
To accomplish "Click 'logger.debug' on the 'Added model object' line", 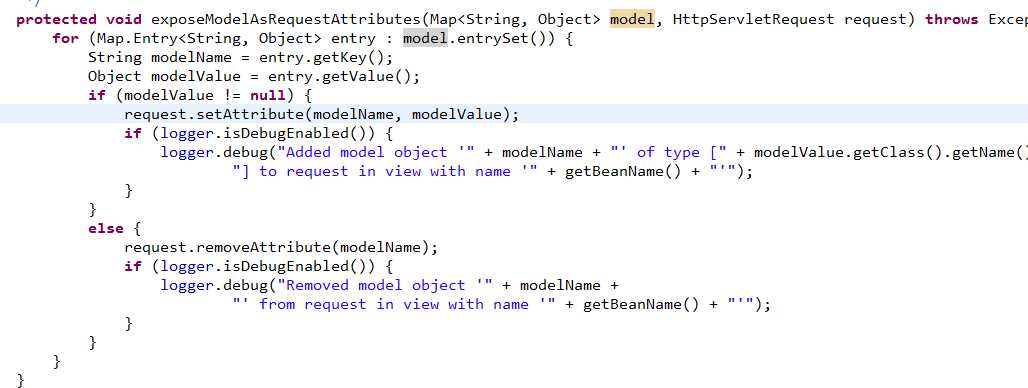I will tap(214, 153).
